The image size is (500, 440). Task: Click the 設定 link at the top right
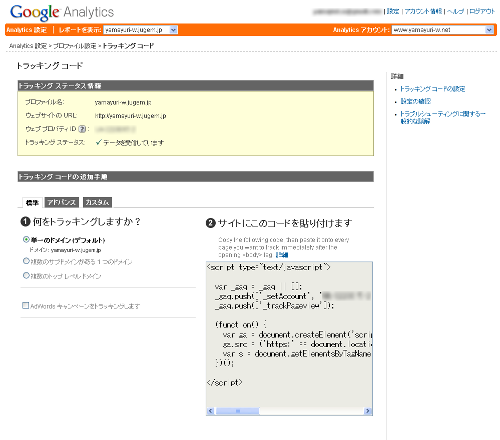pos(393,11)
